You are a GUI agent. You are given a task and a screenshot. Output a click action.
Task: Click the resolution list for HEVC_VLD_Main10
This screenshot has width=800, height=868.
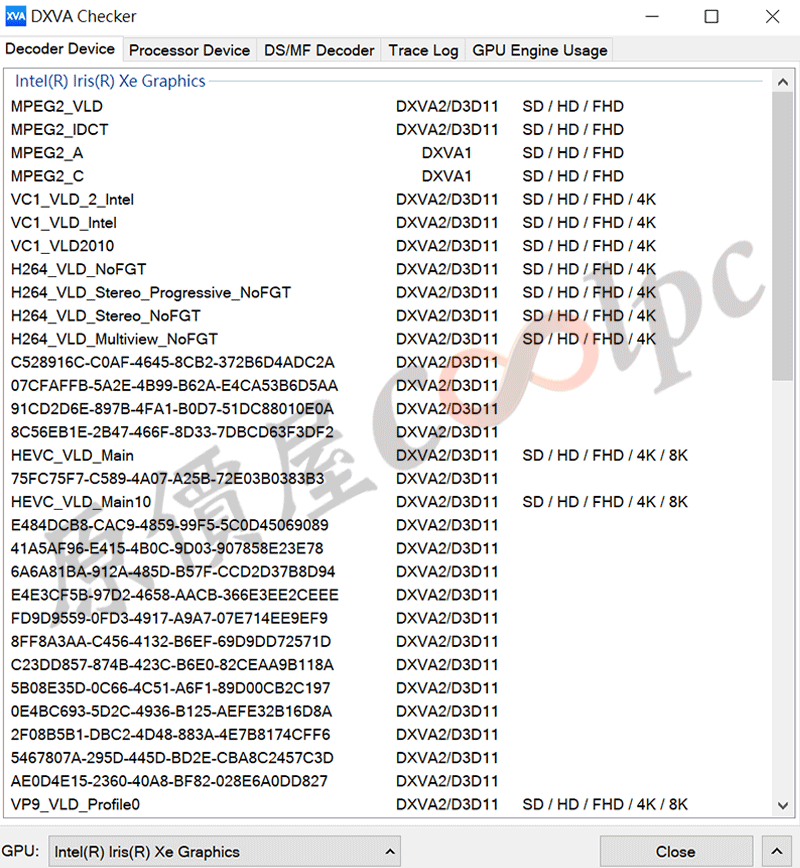[605, 502]
